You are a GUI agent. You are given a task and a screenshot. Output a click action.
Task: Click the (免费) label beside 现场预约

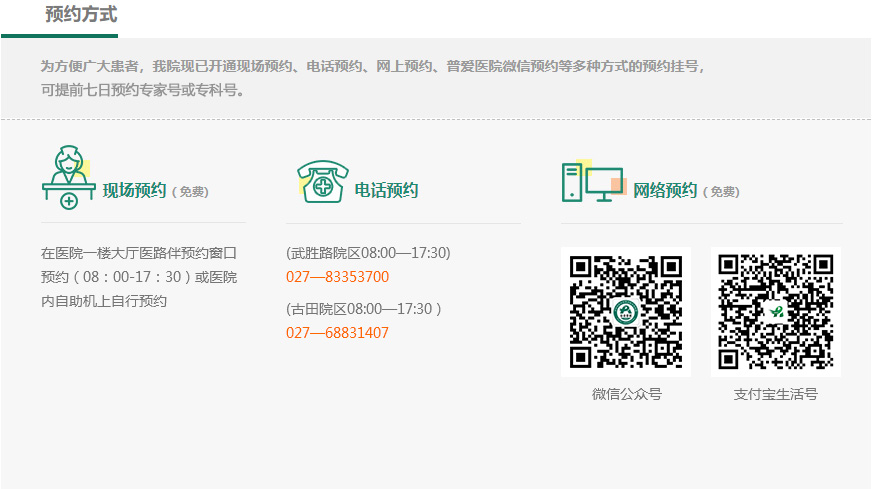190,192
